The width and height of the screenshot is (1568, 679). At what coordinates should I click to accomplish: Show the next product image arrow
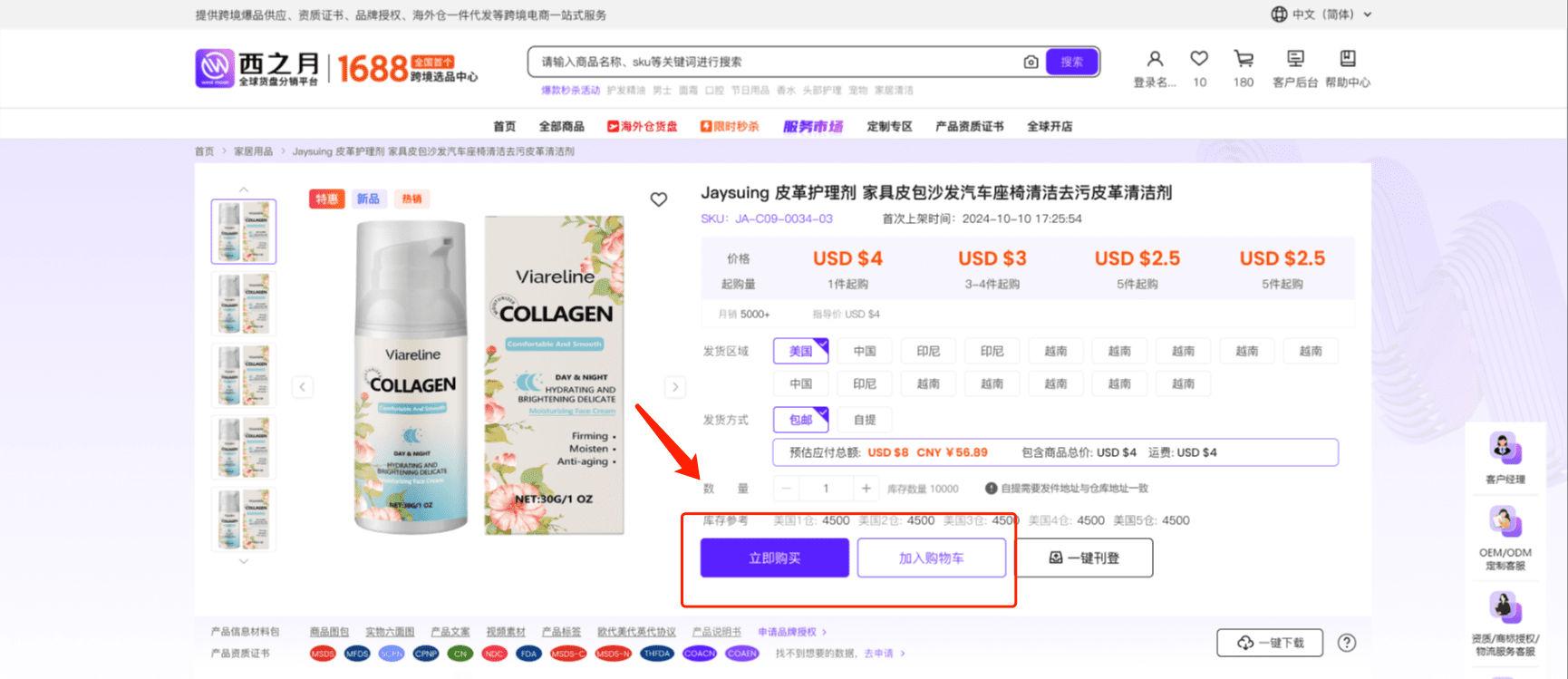(675, 387)
